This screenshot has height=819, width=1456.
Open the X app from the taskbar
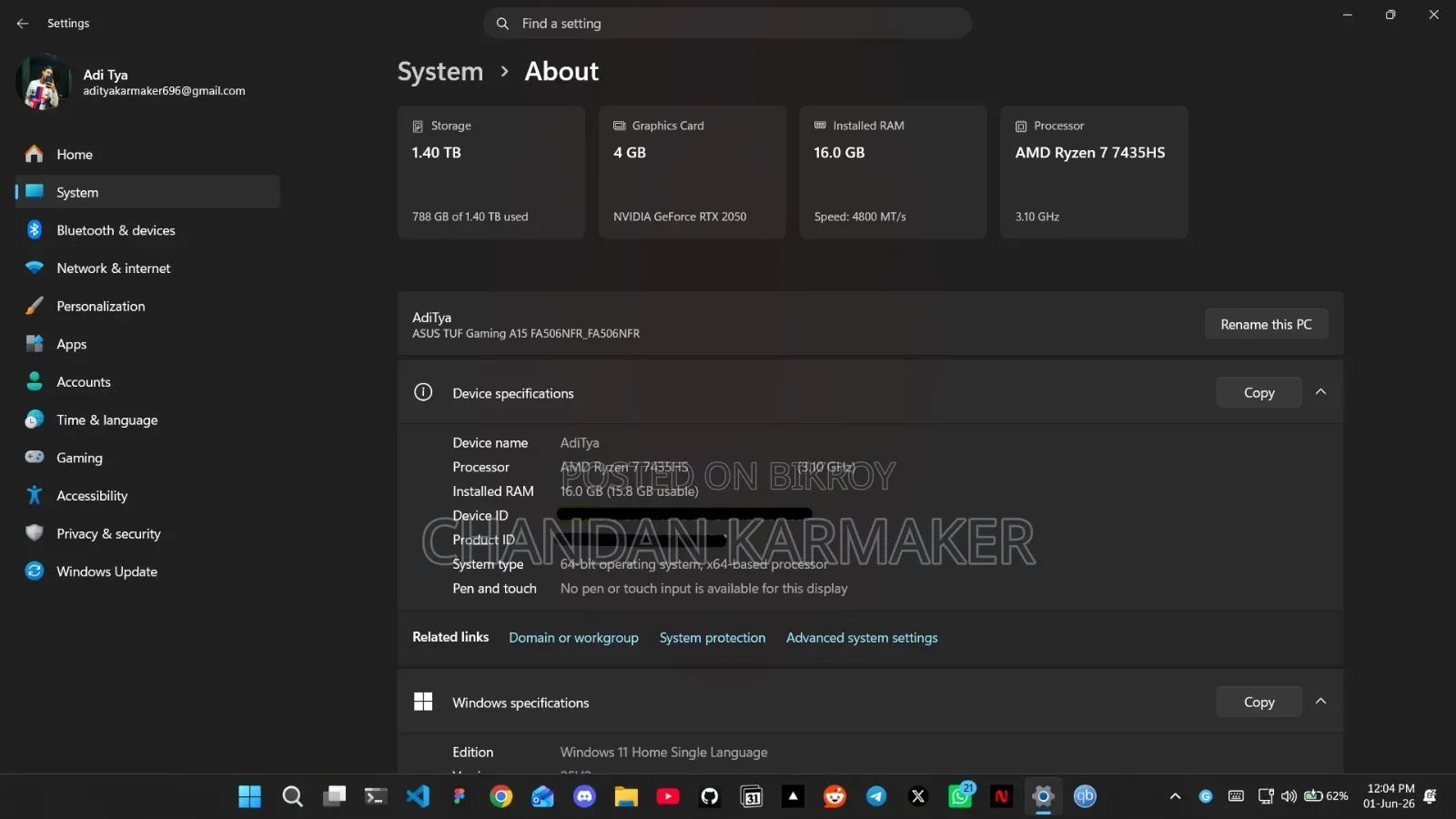tap(918, 797)
